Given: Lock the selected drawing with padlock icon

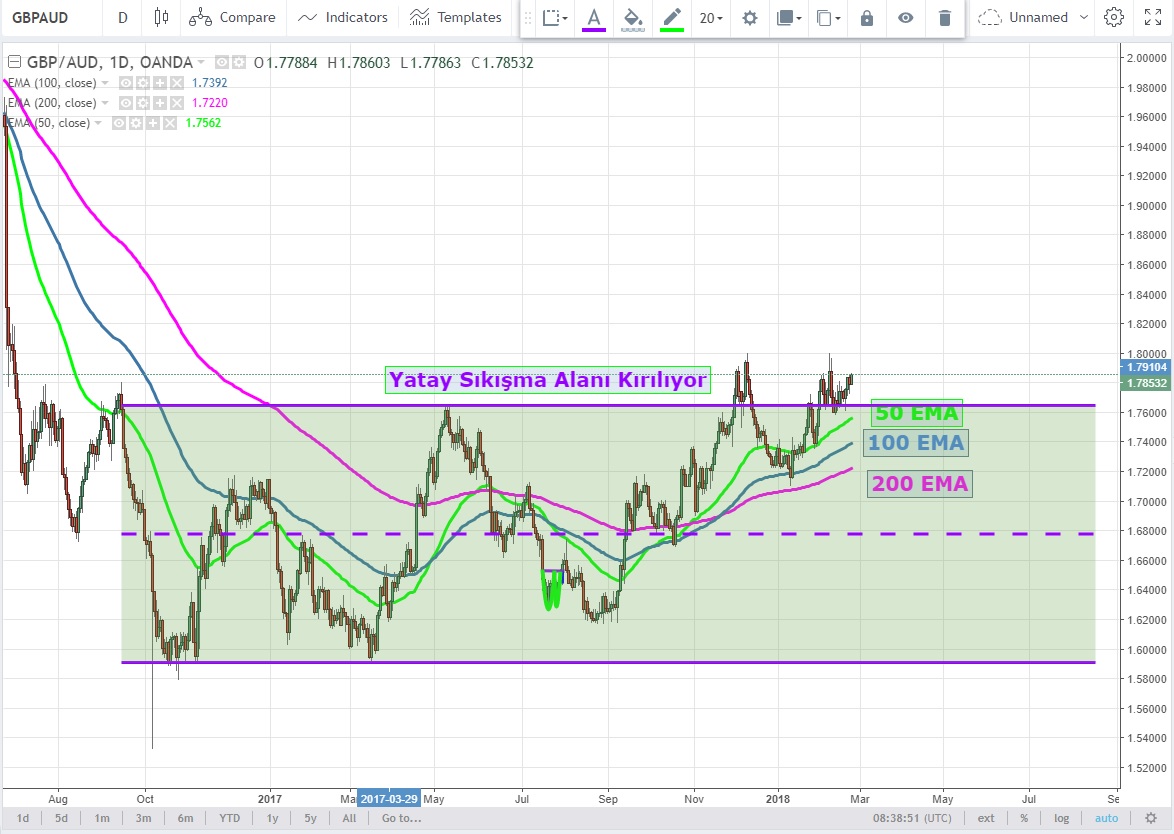Looking at the screenshot, I should [x=867, y=18].
